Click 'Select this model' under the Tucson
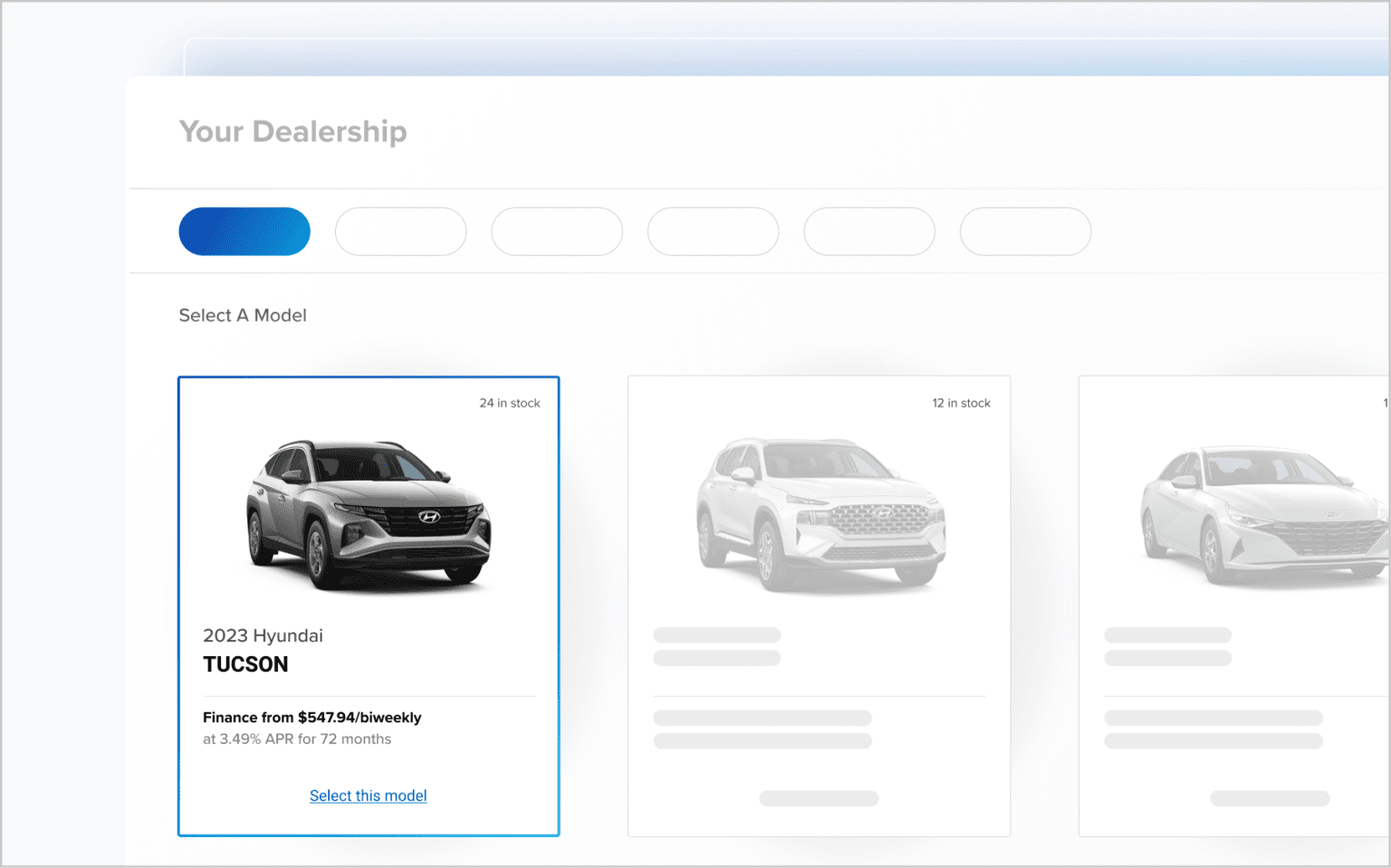Screen dimensions: 1391x868 [x=368, y=796]
